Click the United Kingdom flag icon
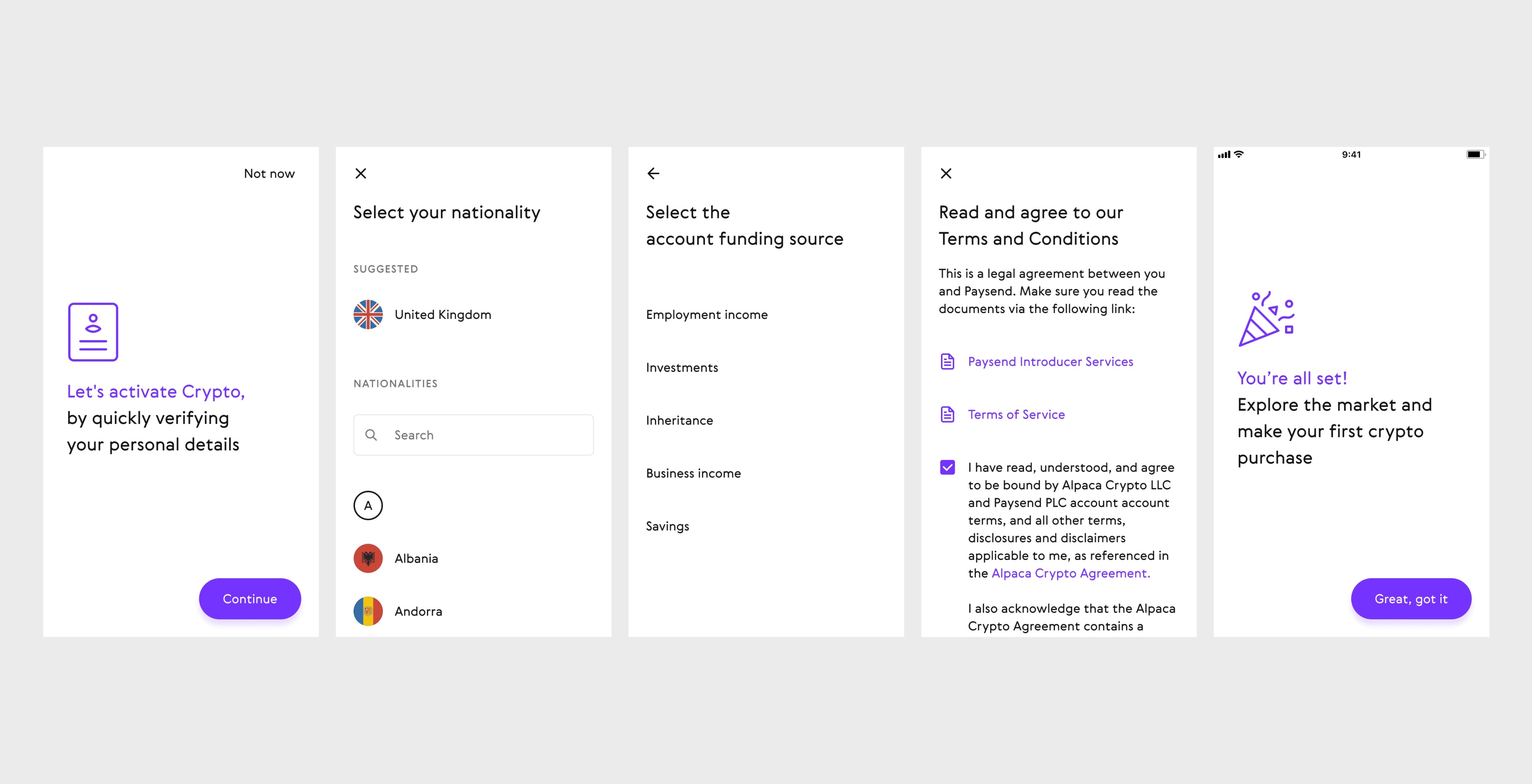1532x784 pixels. tap(368, 314)
